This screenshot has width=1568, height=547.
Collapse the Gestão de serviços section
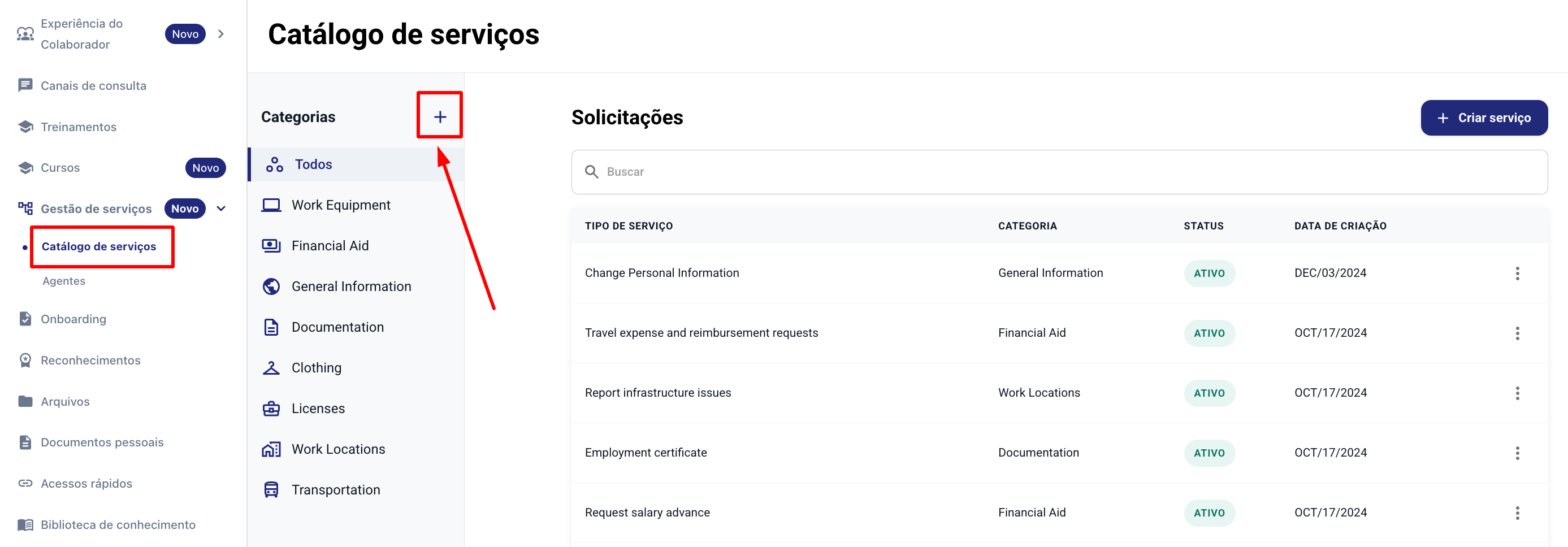point(221,209)
